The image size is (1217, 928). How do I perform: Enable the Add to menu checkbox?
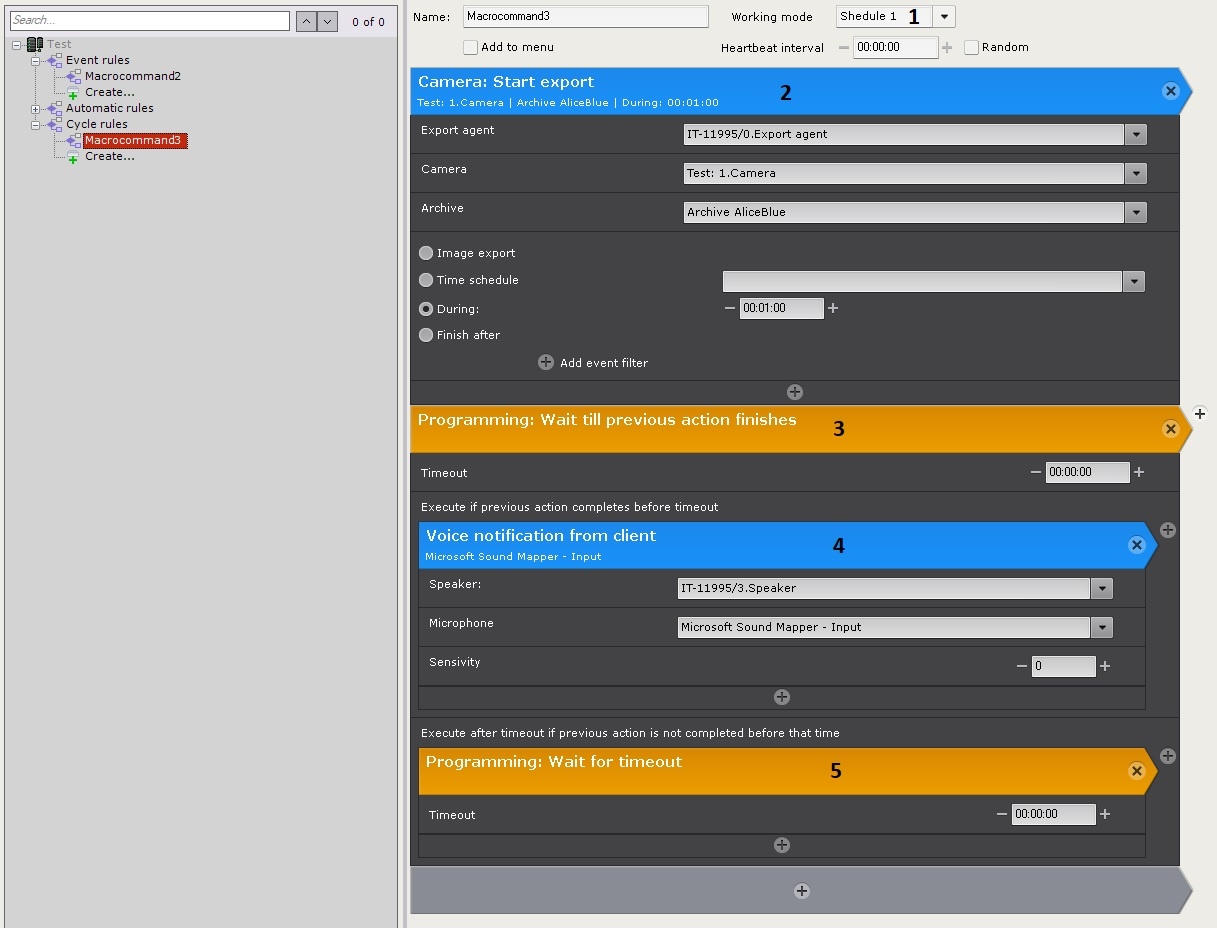(x=471, y=47)
